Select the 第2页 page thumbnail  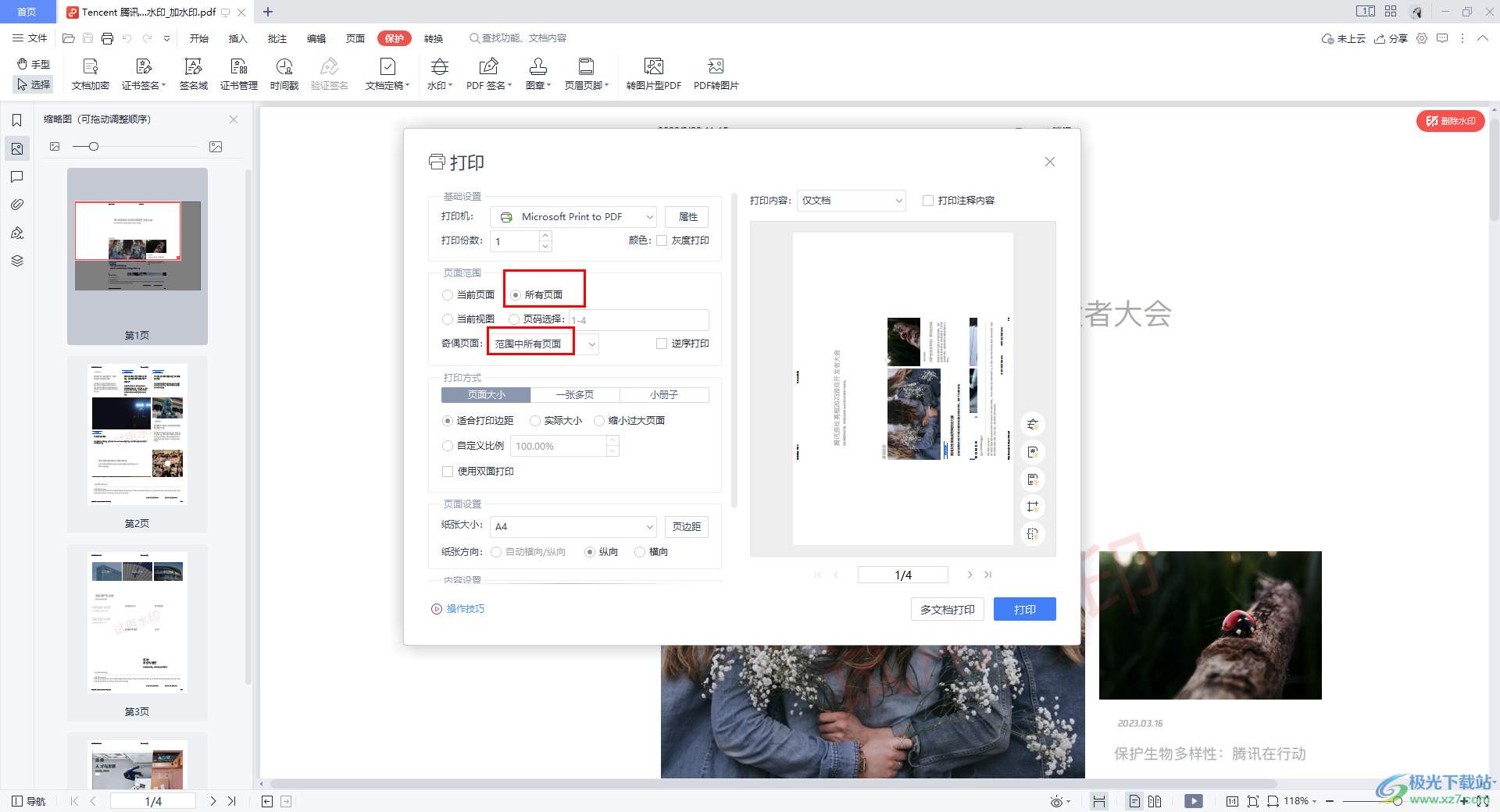pyautogui.click(x=137, y=444)
